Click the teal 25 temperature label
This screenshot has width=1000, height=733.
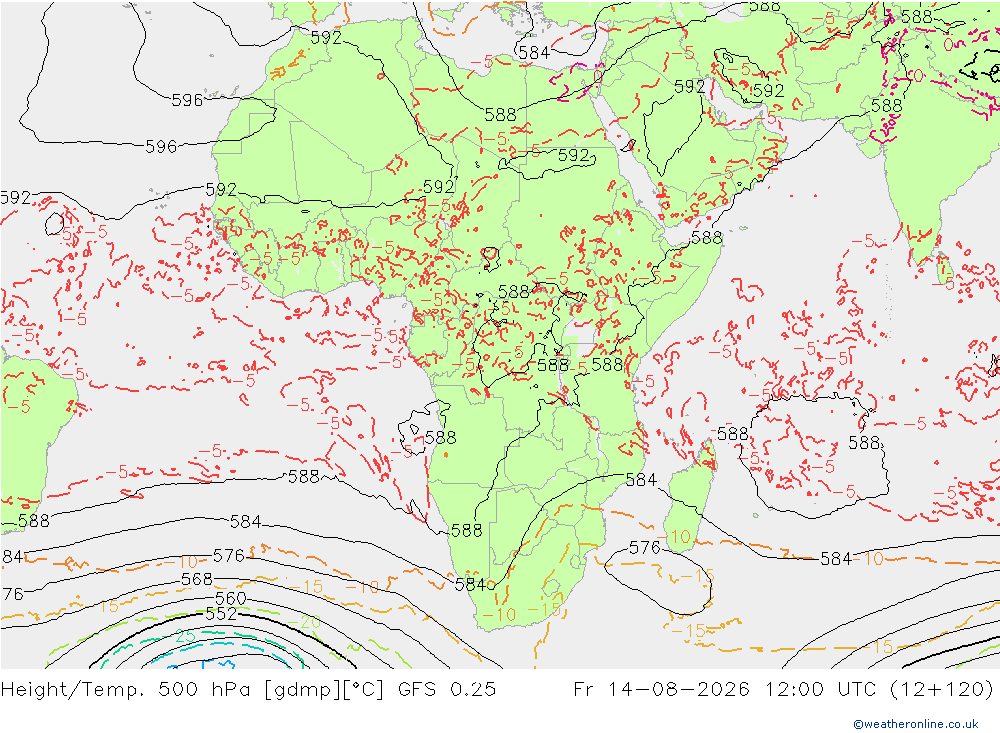(x=186, y=636)
